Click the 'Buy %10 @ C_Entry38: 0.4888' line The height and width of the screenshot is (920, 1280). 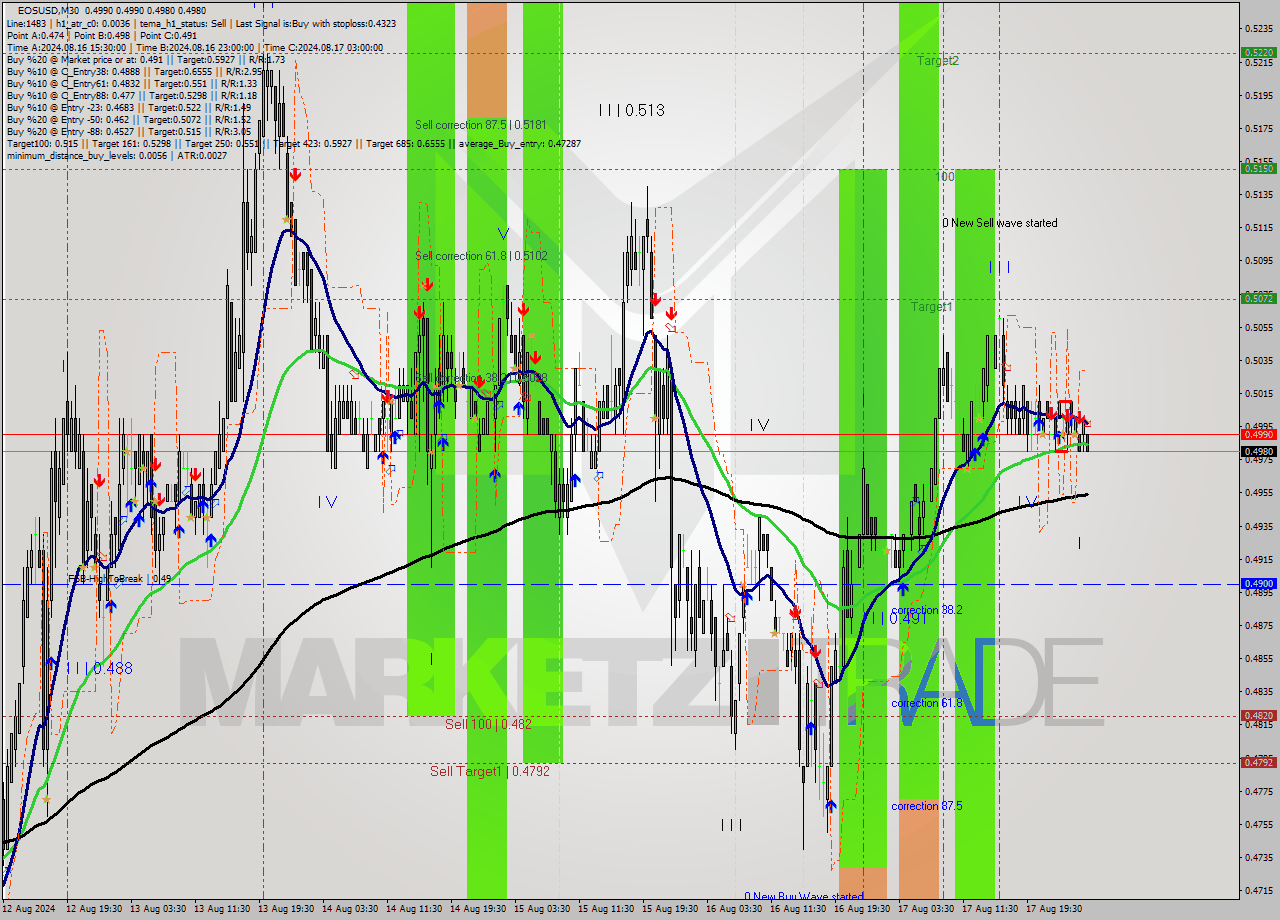point(134,71)
